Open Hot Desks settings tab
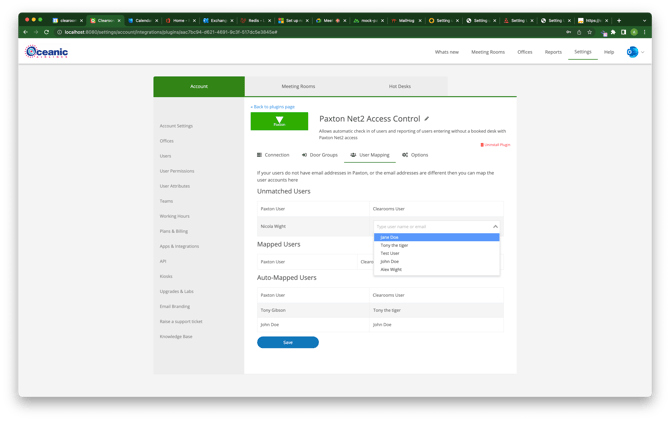670x421 pixels. (399, 87)
